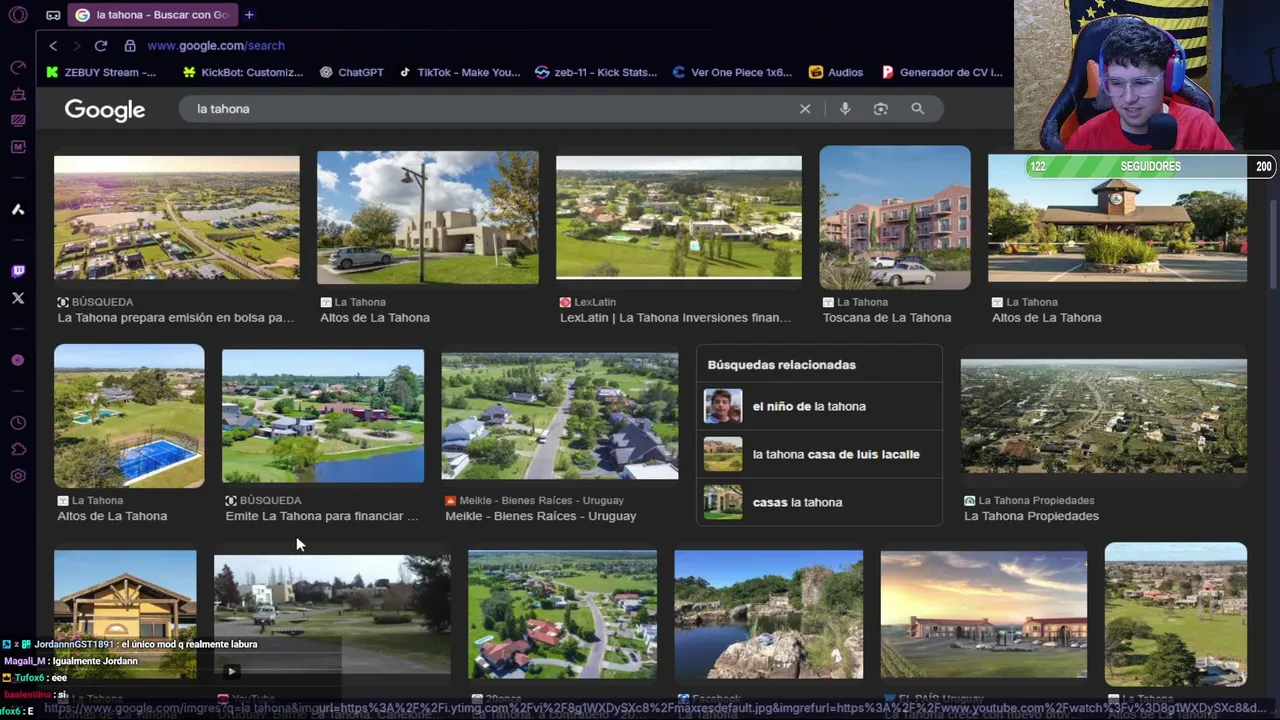
Task: Search by image with Lens icon
Action: point(880,109)
